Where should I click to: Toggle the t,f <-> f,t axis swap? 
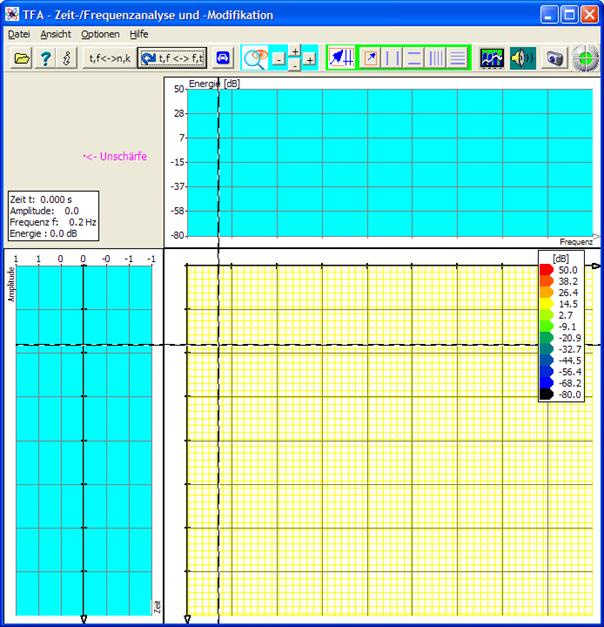[x=172, y=59]
